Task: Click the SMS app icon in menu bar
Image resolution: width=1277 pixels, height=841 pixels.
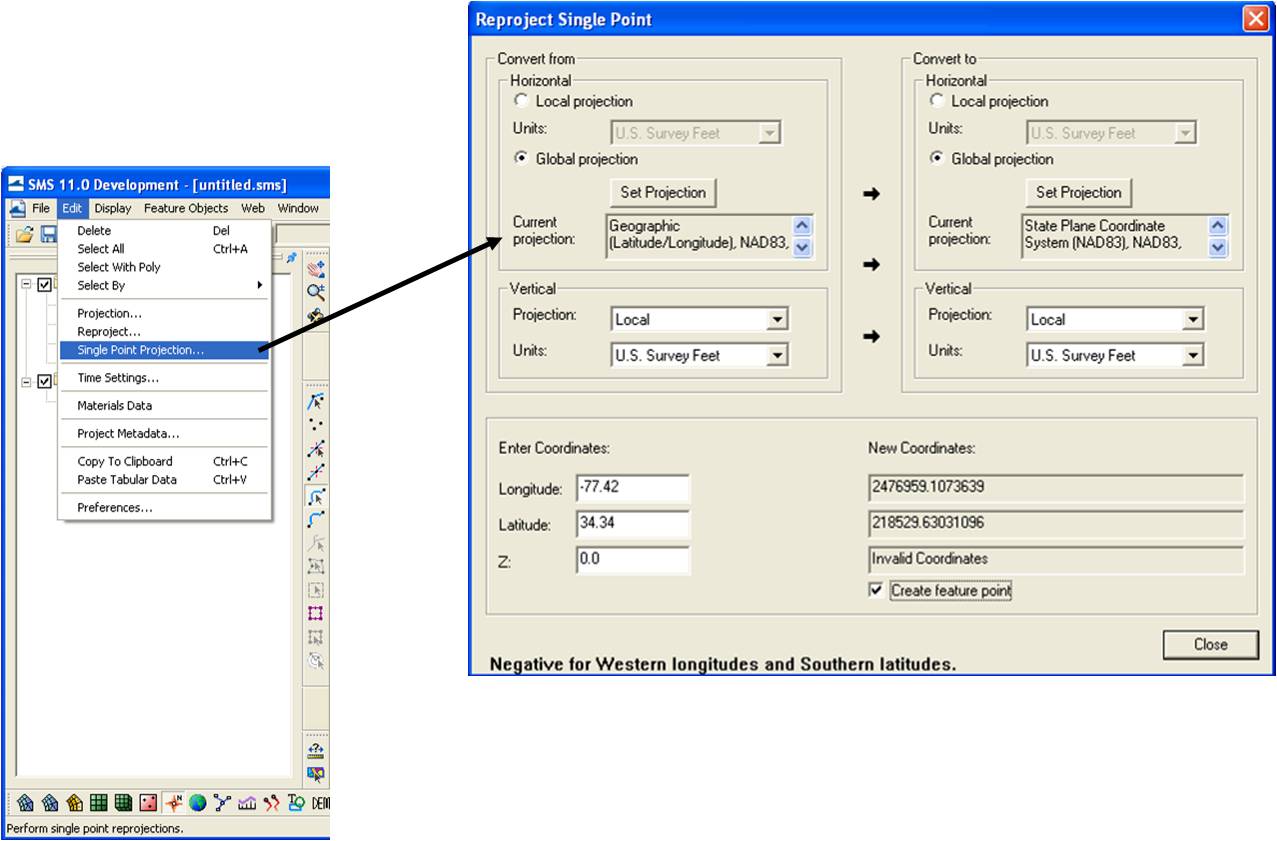Action: [x=17, y=208]
